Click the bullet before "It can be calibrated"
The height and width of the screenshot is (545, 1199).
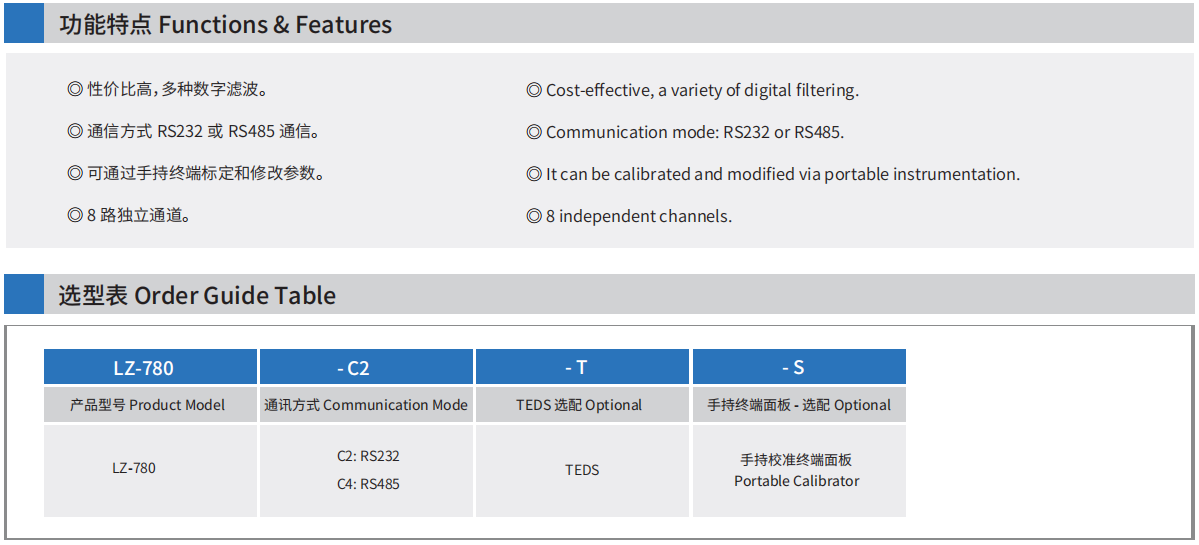pyautogui.click(x=534, y=175)
